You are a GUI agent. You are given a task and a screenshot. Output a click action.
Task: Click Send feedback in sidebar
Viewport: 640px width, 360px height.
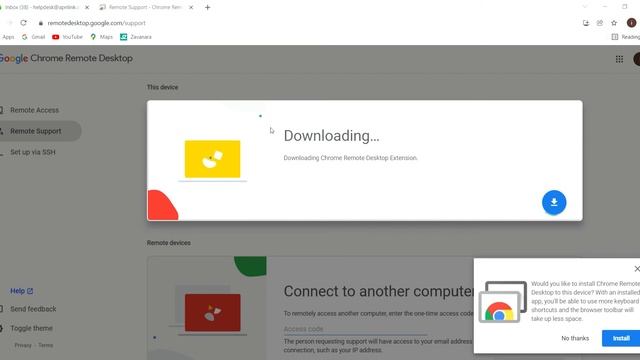(x=33, y=309)
